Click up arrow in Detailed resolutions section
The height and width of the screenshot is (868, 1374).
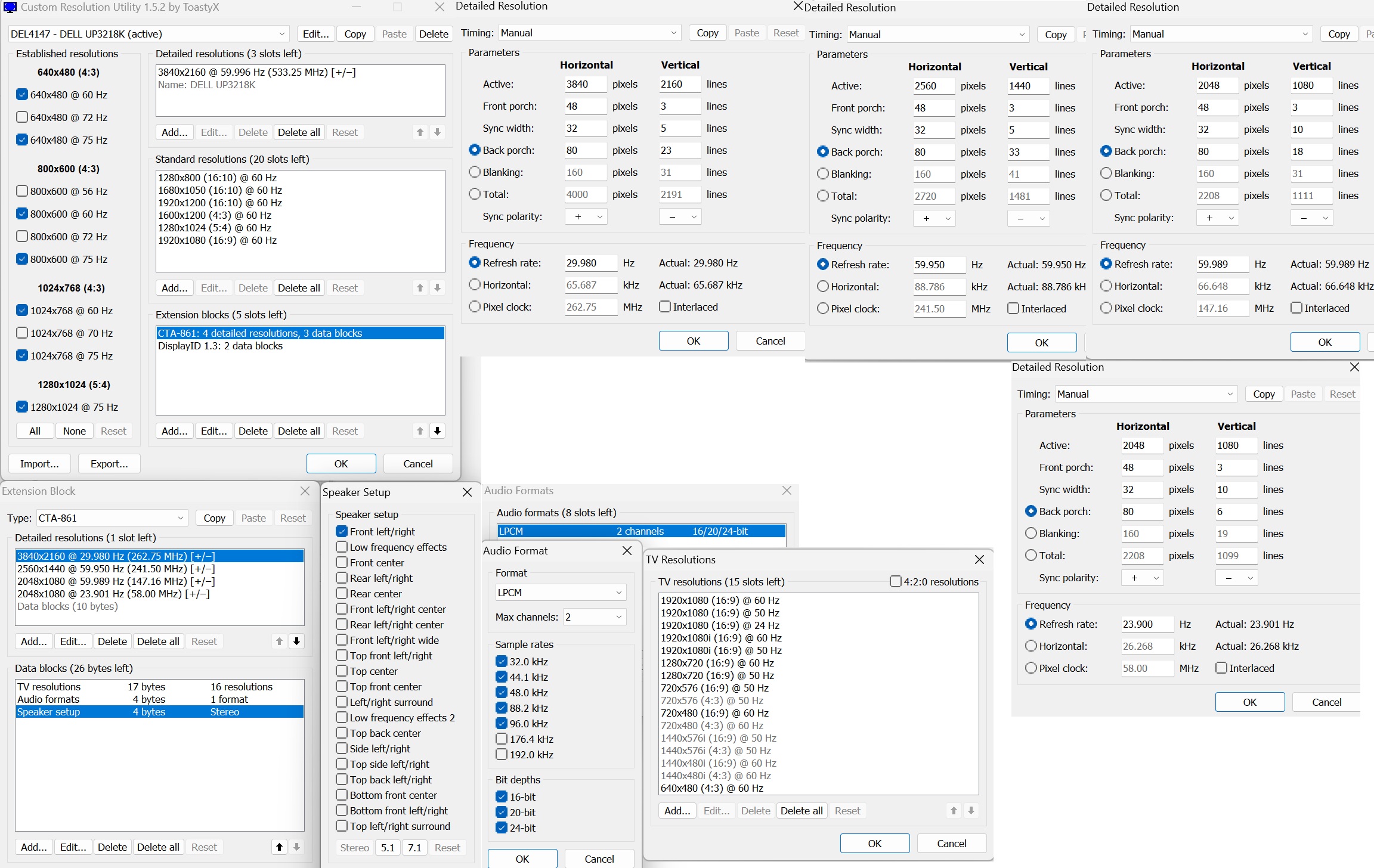click(420, 132)
